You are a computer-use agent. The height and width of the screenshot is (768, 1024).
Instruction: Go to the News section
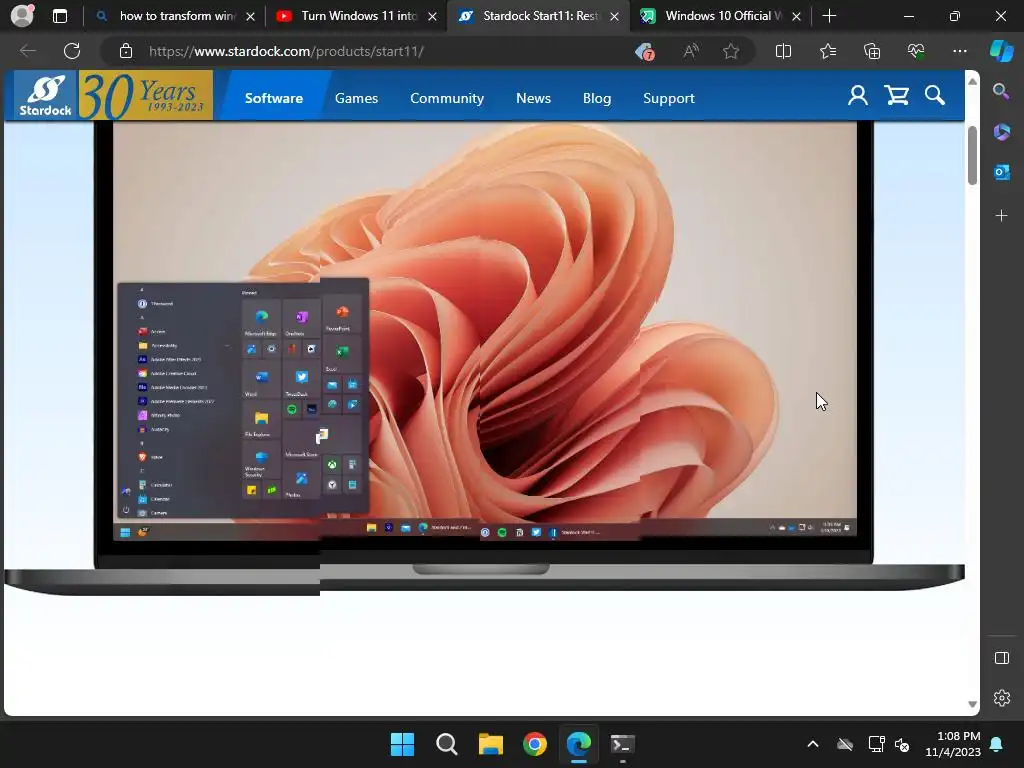(534, 98)
